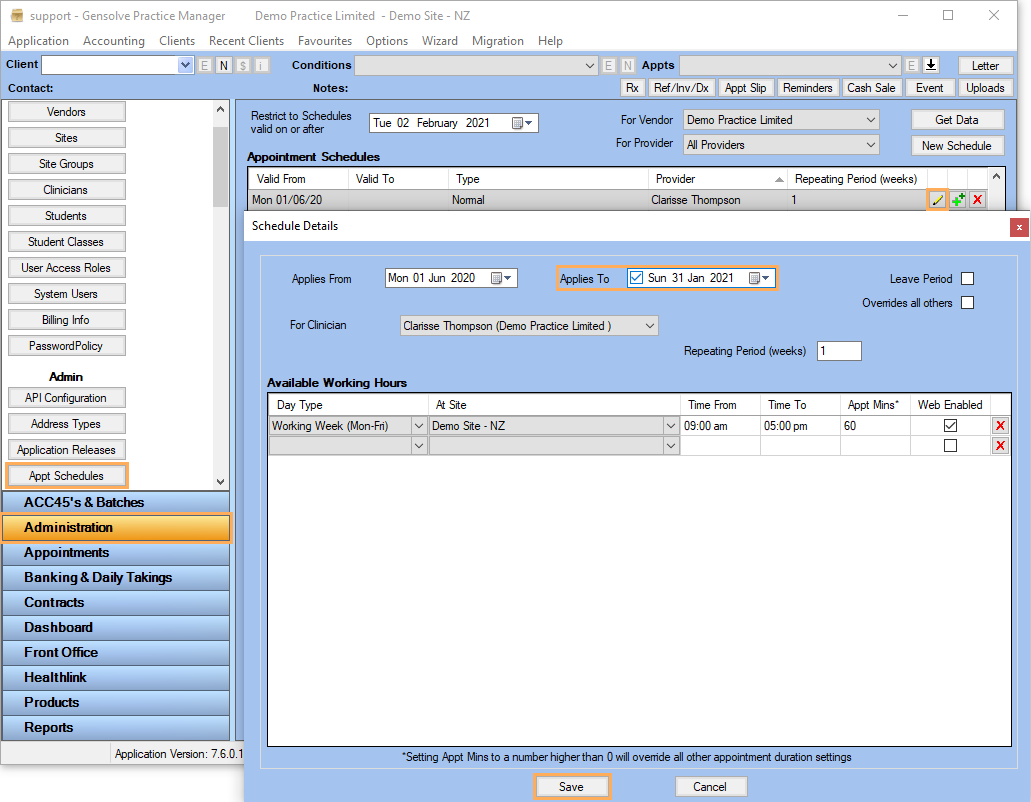Enable the Leave Period checkbox
Image resolution: width=1031 pixels, height=802 pixels.
967,279
